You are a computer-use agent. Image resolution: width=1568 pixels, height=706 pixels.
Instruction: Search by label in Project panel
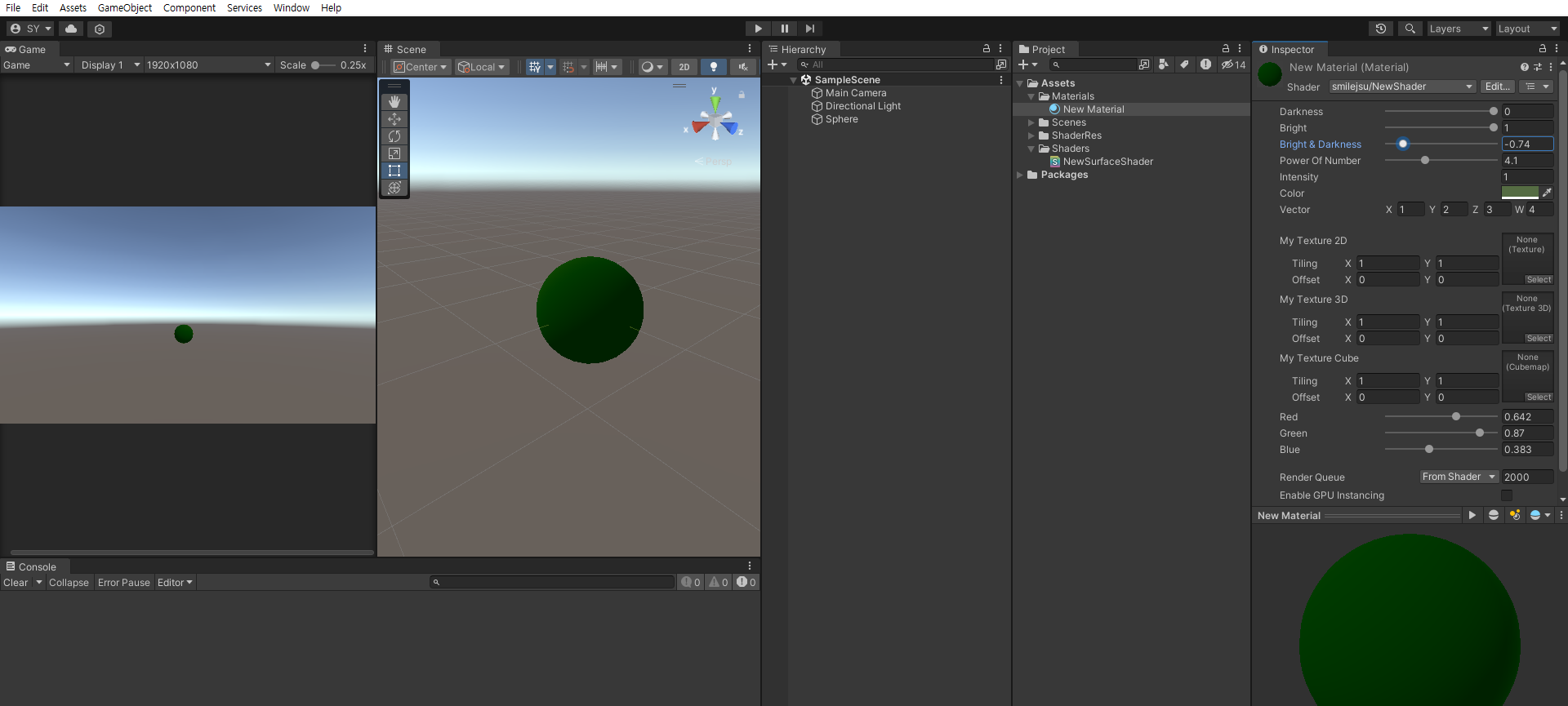[x=1184, y=64]
